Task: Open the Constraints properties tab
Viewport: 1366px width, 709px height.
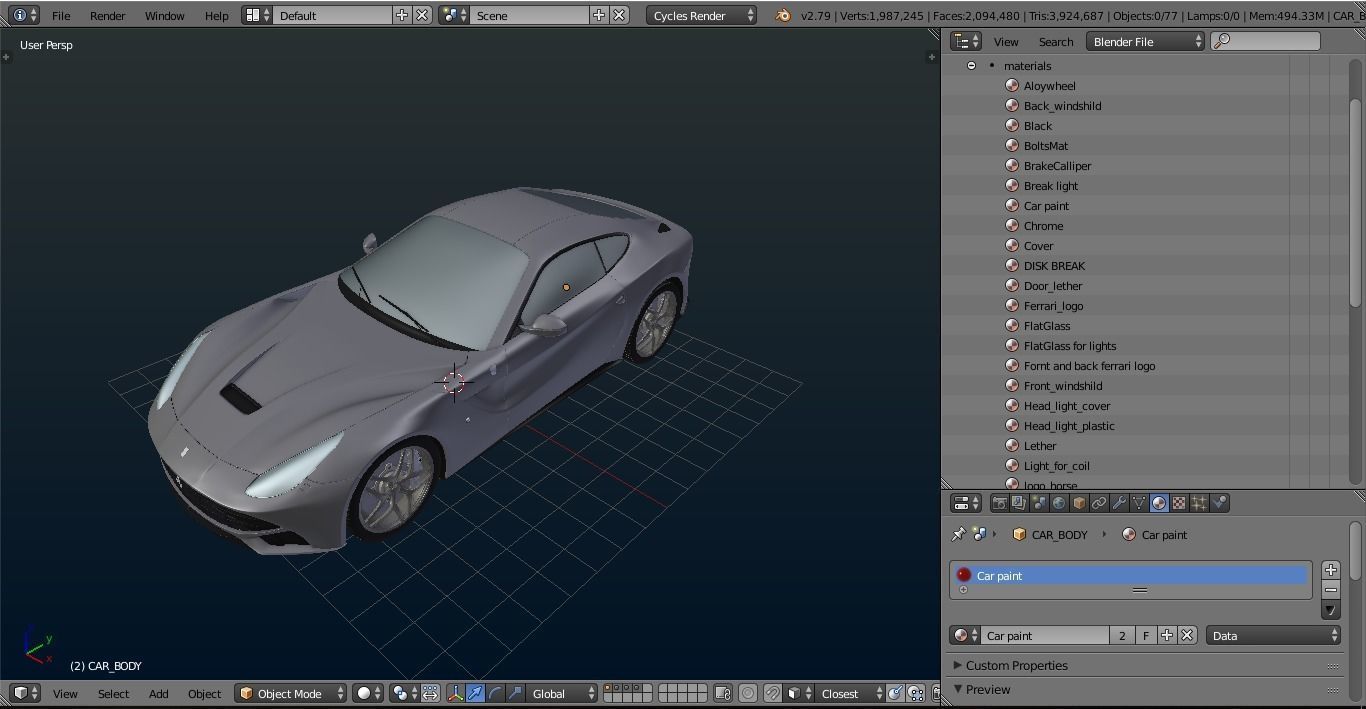Action: (x=1099, y=503)
